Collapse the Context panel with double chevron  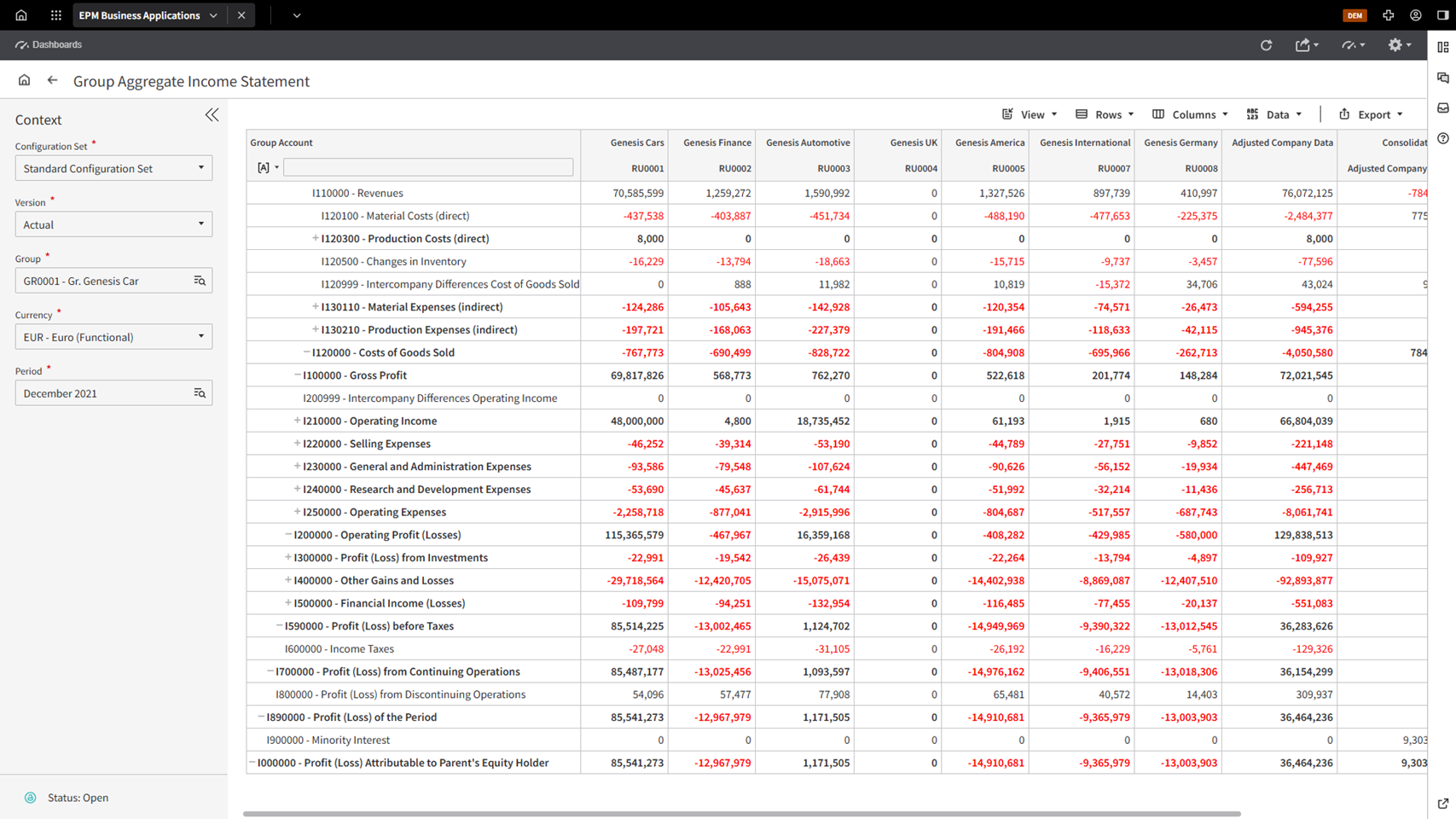[212, 115]
